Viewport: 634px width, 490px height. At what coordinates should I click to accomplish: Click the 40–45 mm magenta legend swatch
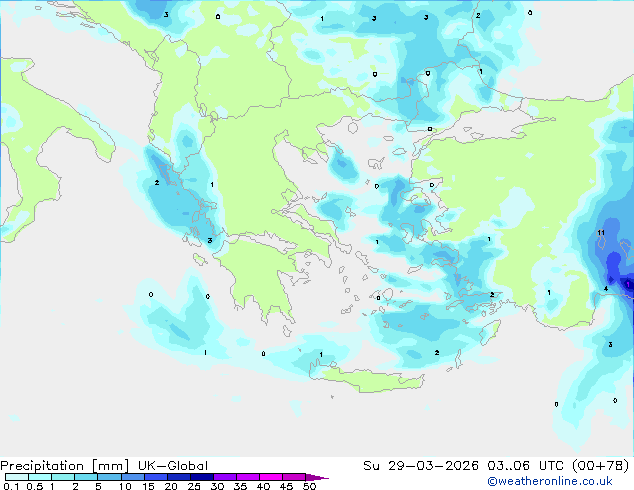(271, 477)
